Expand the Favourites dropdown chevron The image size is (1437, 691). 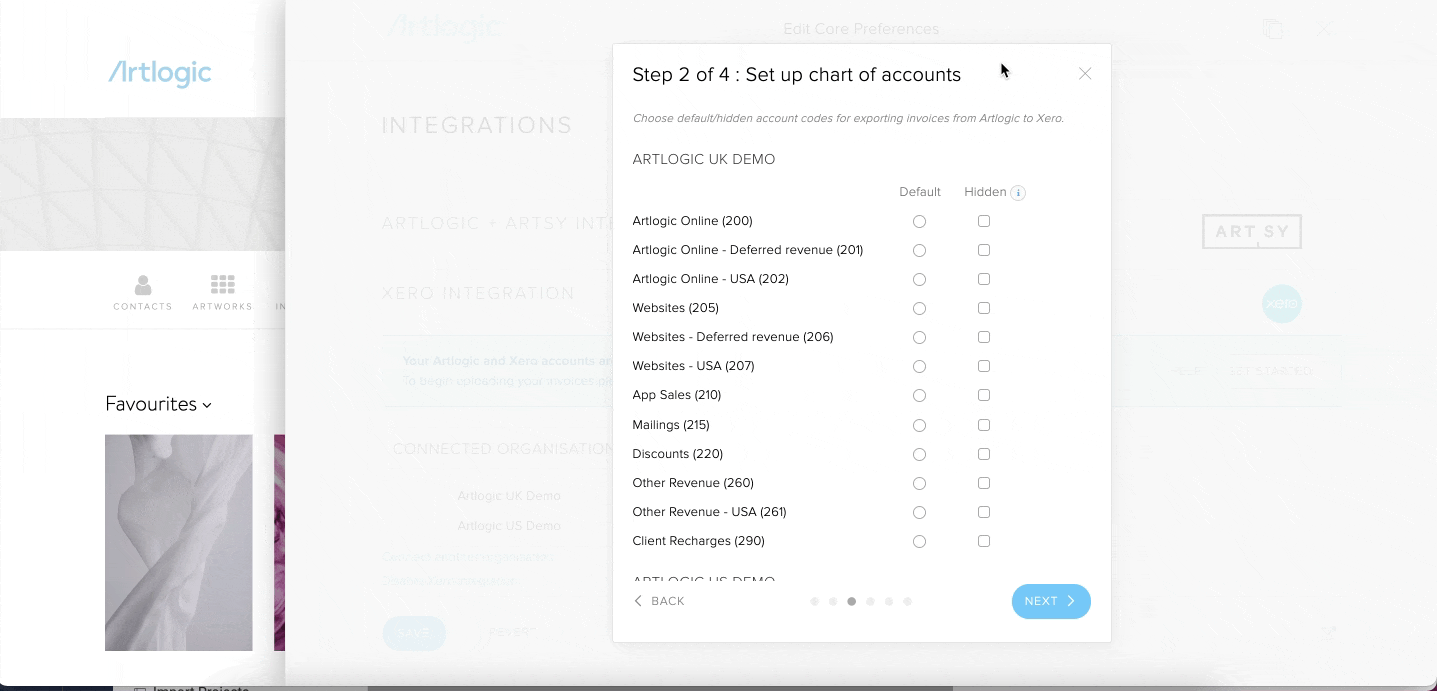[x=207, y=405]
